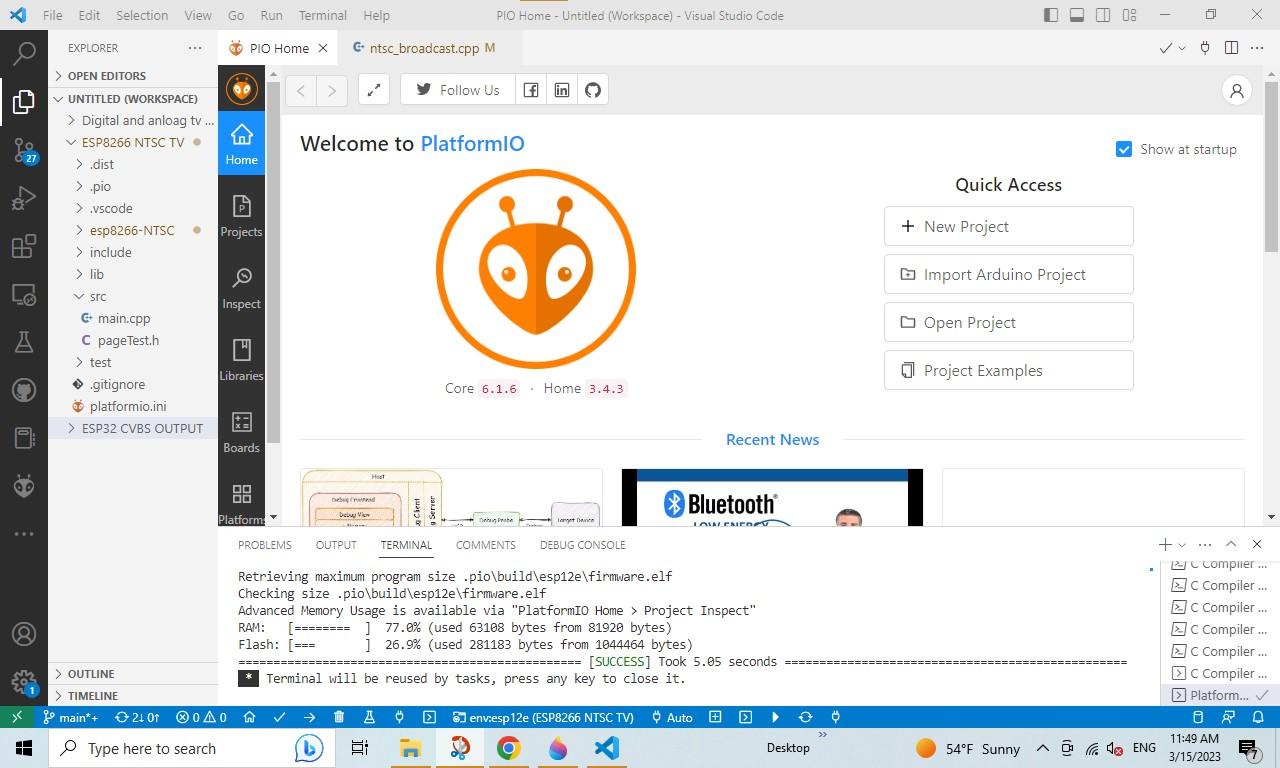Open the Terminal menu
Viewport: 1280px width, 768px height.
pyautogui.click(x=322, y=15)
